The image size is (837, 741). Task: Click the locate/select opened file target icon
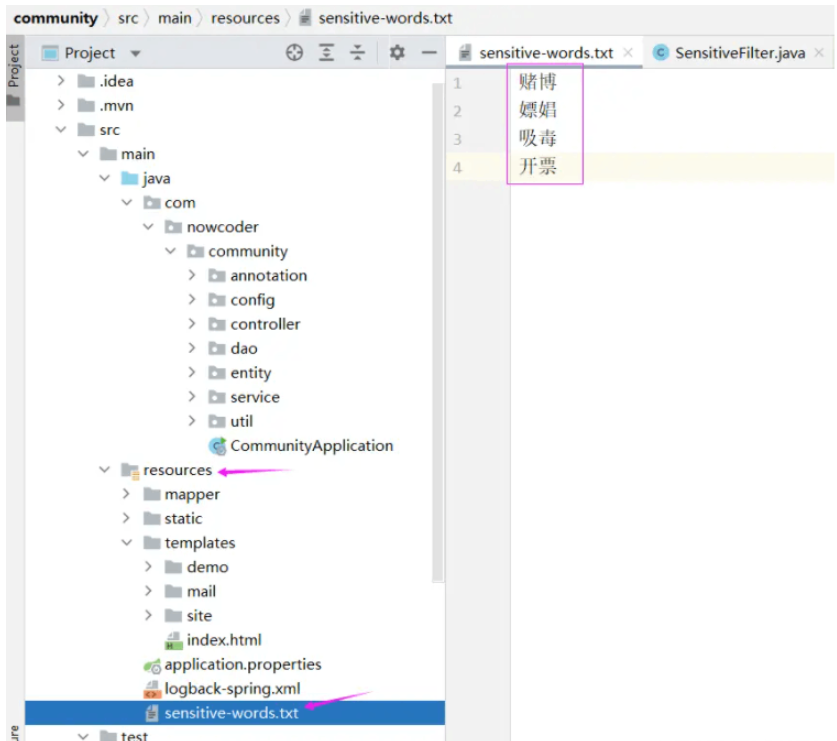(294, 53)
